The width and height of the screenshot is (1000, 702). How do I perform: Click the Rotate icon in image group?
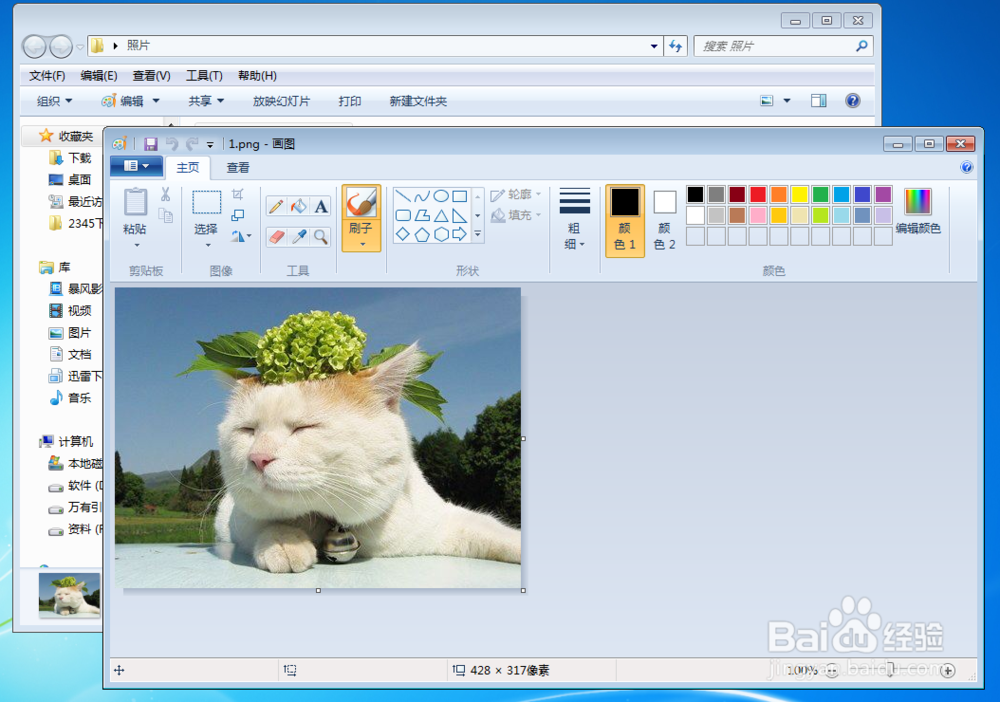(x=240, y=237)
